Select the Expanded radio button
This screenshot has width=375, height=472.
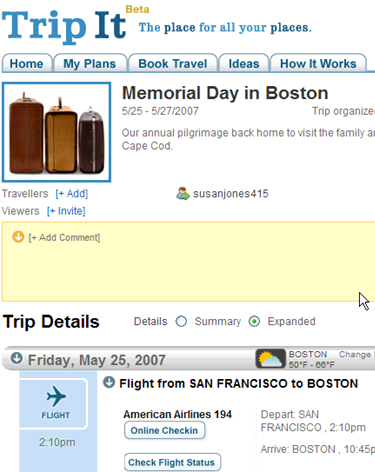254,322
